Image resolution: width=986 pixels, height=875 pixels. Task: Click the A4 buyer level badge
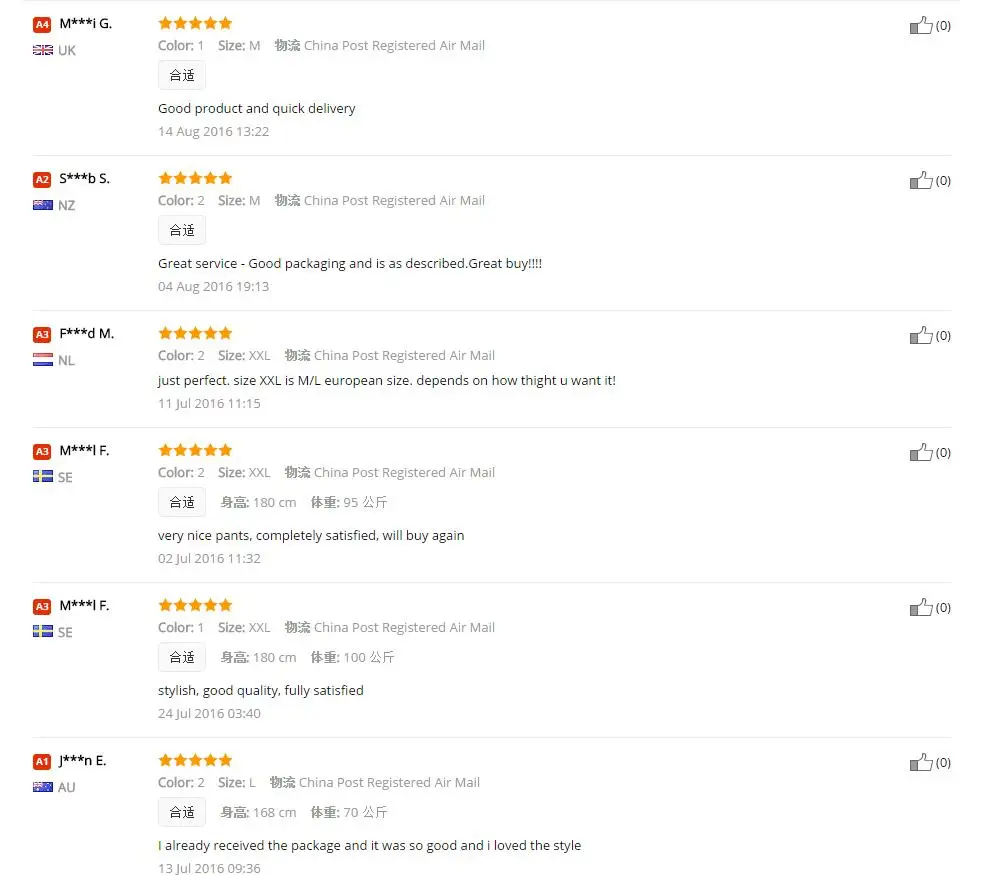(x=42, y=25)
